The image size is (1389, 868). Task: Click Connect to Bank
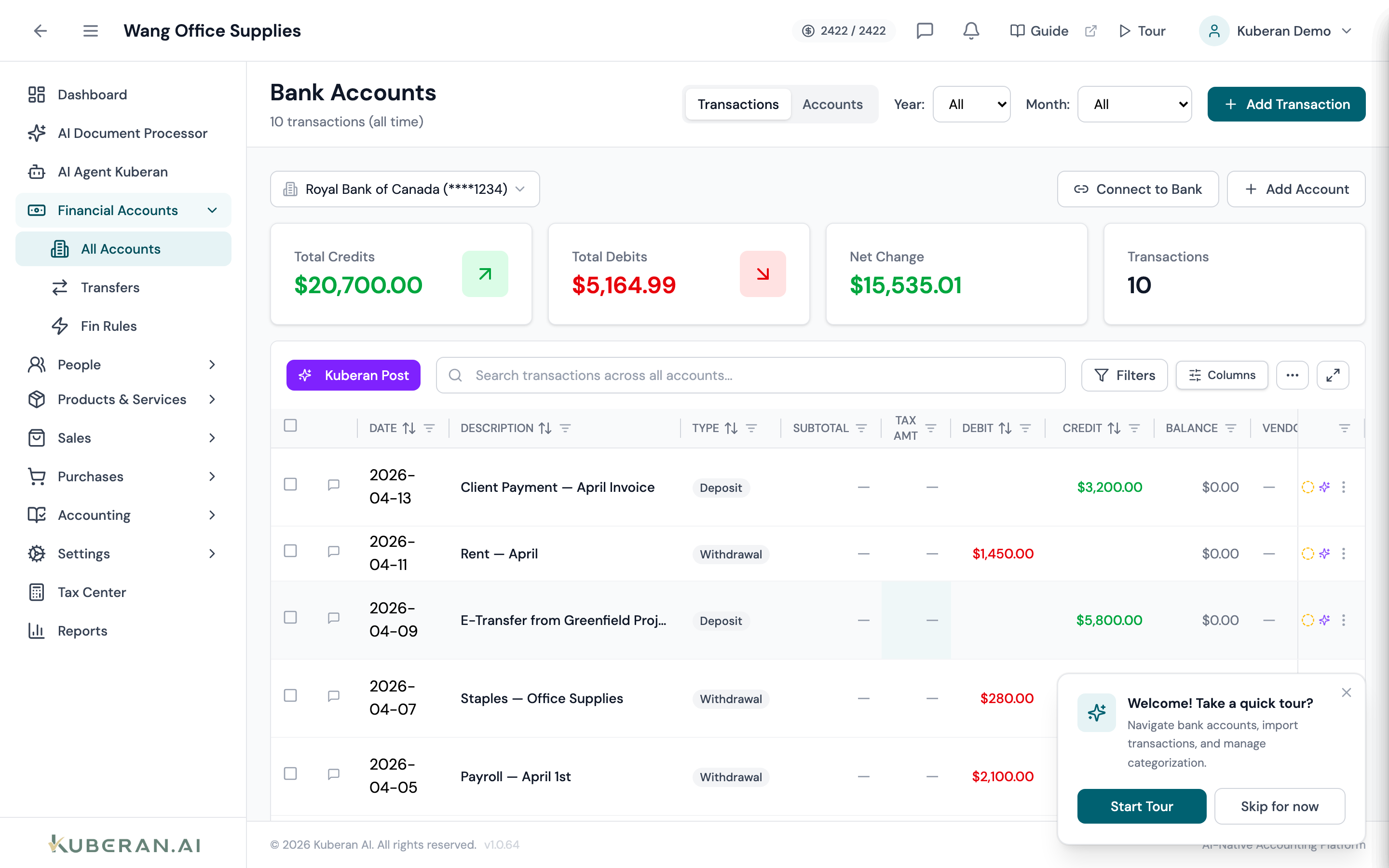pos(1138,189)
